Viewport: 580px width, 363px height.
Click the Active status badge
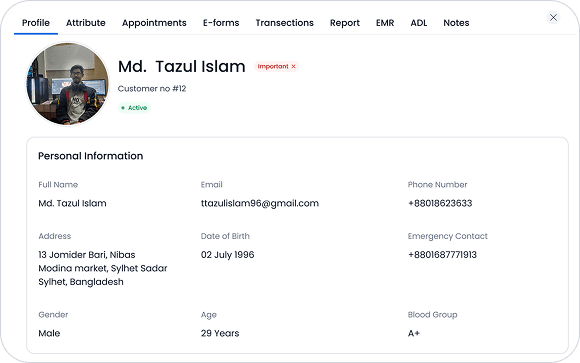(134, 108)
